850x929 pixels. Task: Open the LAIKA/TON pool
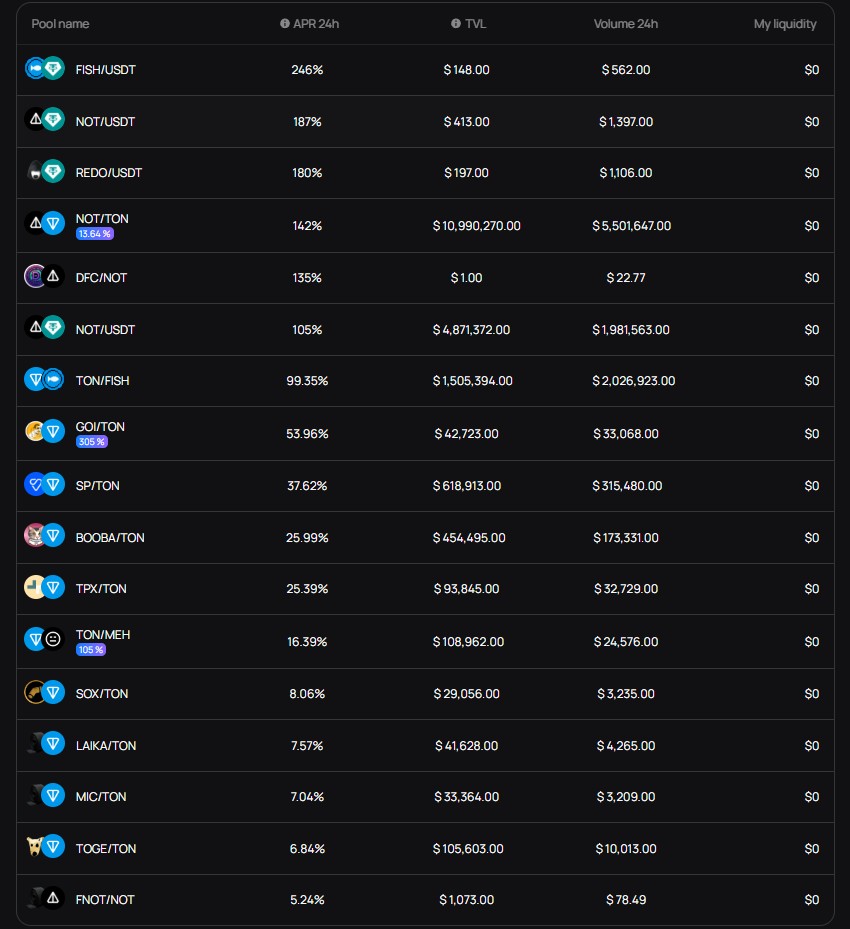pyautogui.click(x=425, y=745)
